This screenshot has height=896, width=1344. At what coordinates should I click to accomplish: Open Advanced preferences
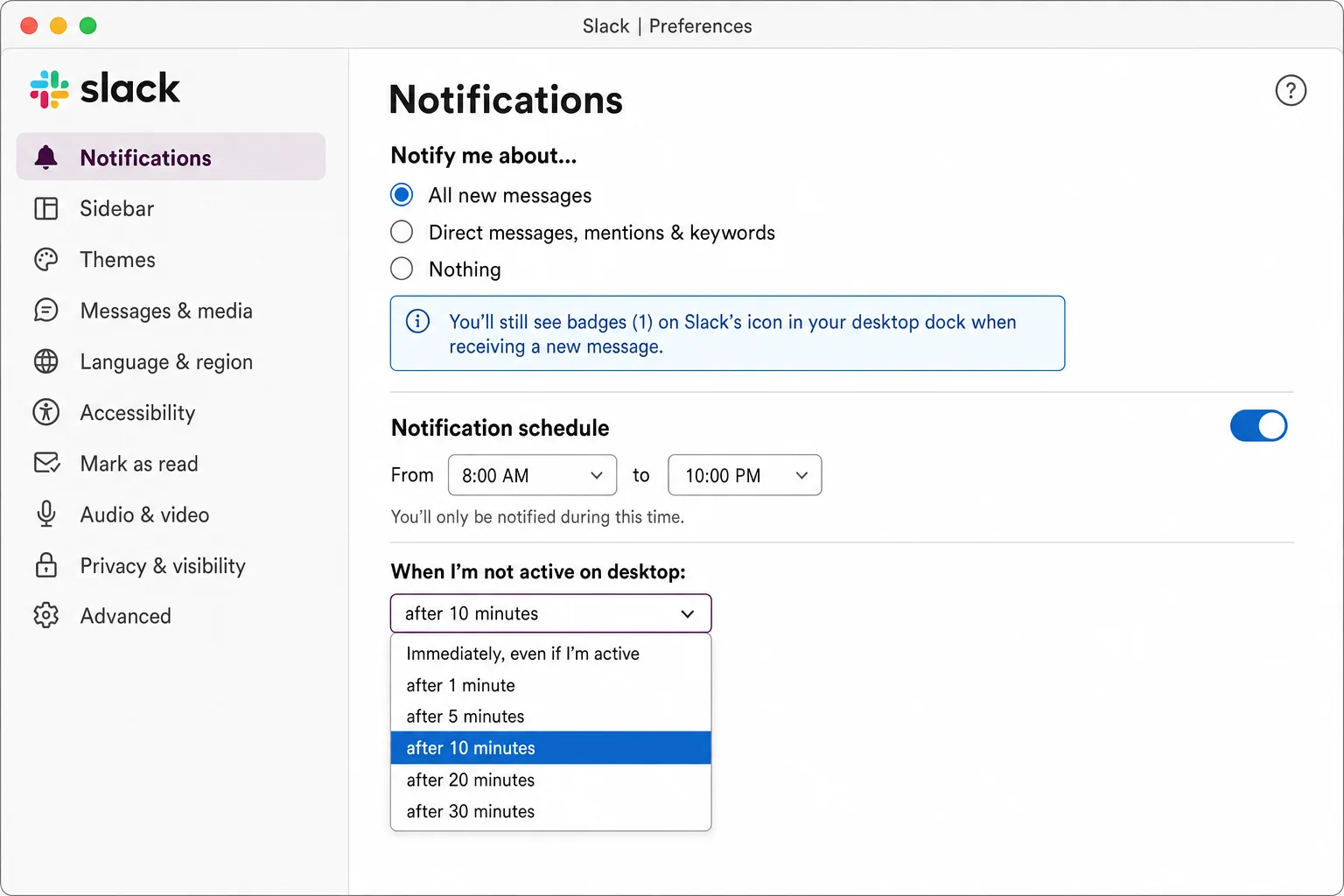coord(171,616)
